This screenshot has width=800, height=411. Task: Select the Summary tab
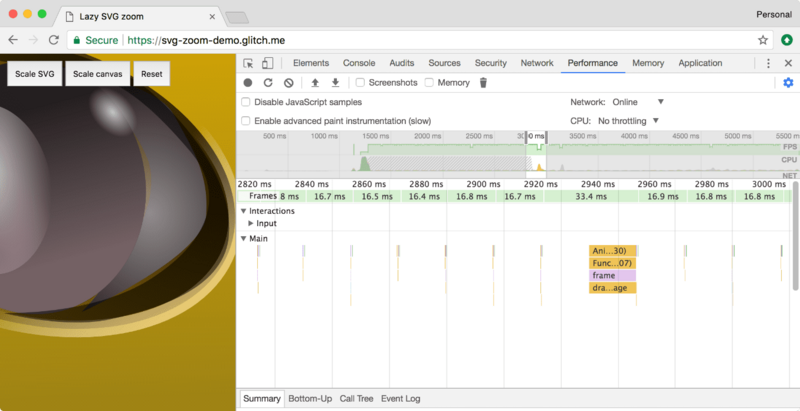tap(262, 399)
